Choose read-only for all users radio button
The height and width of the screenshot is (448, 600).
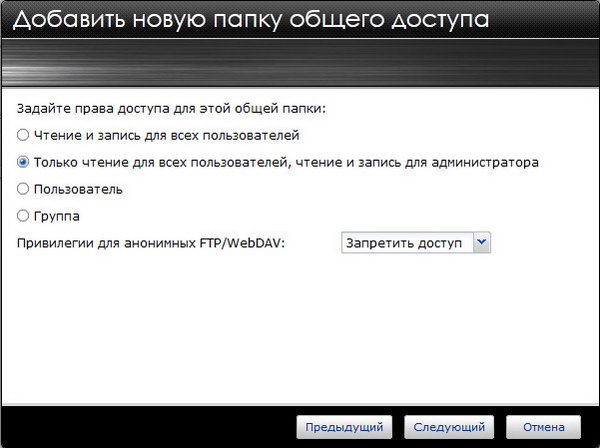(23, 161)
